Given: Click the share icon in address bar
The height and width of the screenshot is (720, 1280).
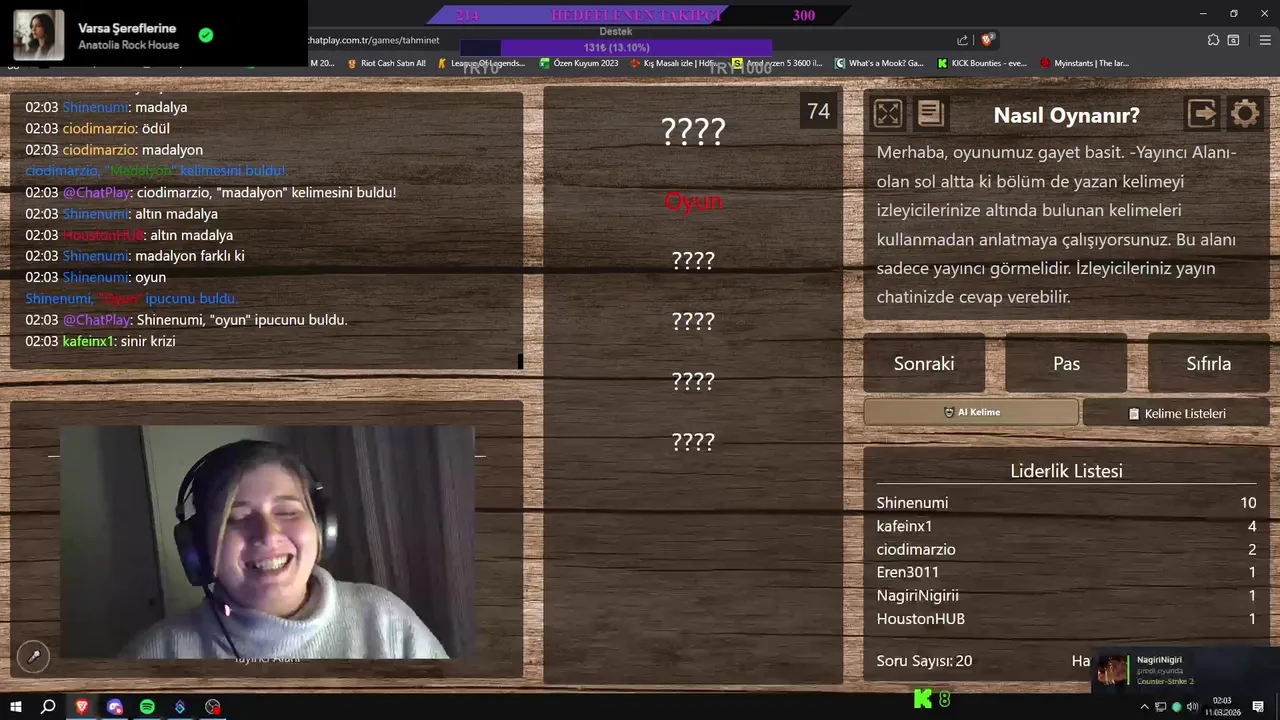Looking at the screenshot, I should tap(962, 40).
